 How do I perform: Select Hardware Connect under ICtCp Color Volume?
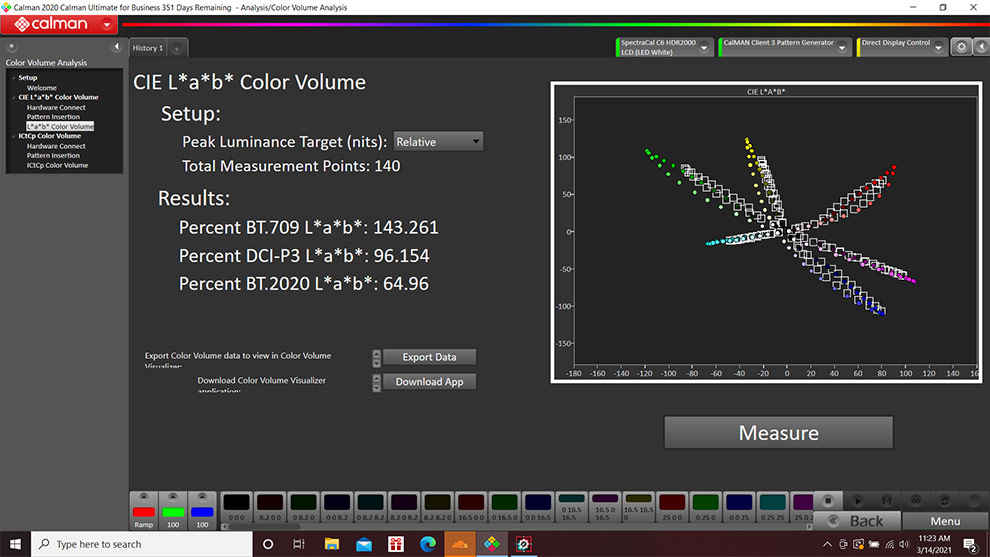point(56,146)
